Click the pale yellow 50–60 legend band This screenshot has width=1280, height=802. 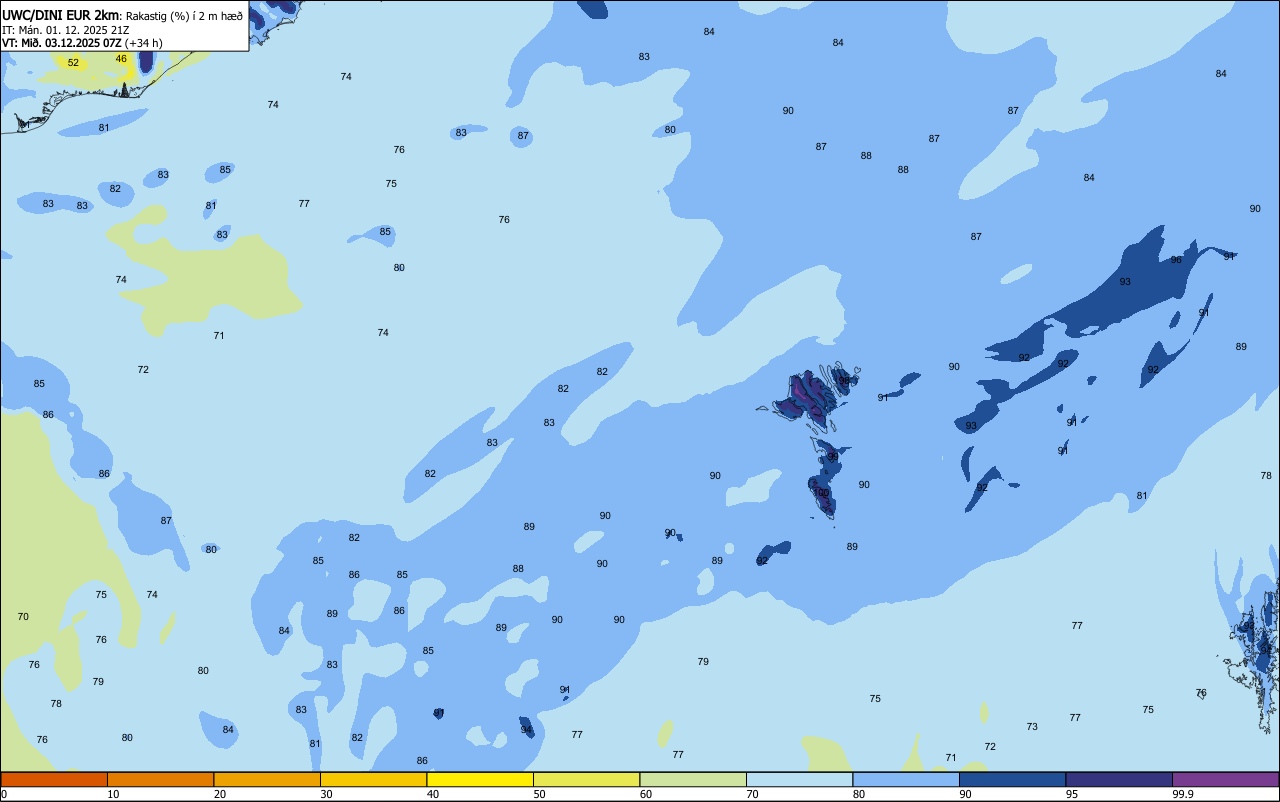pos(586,779)
